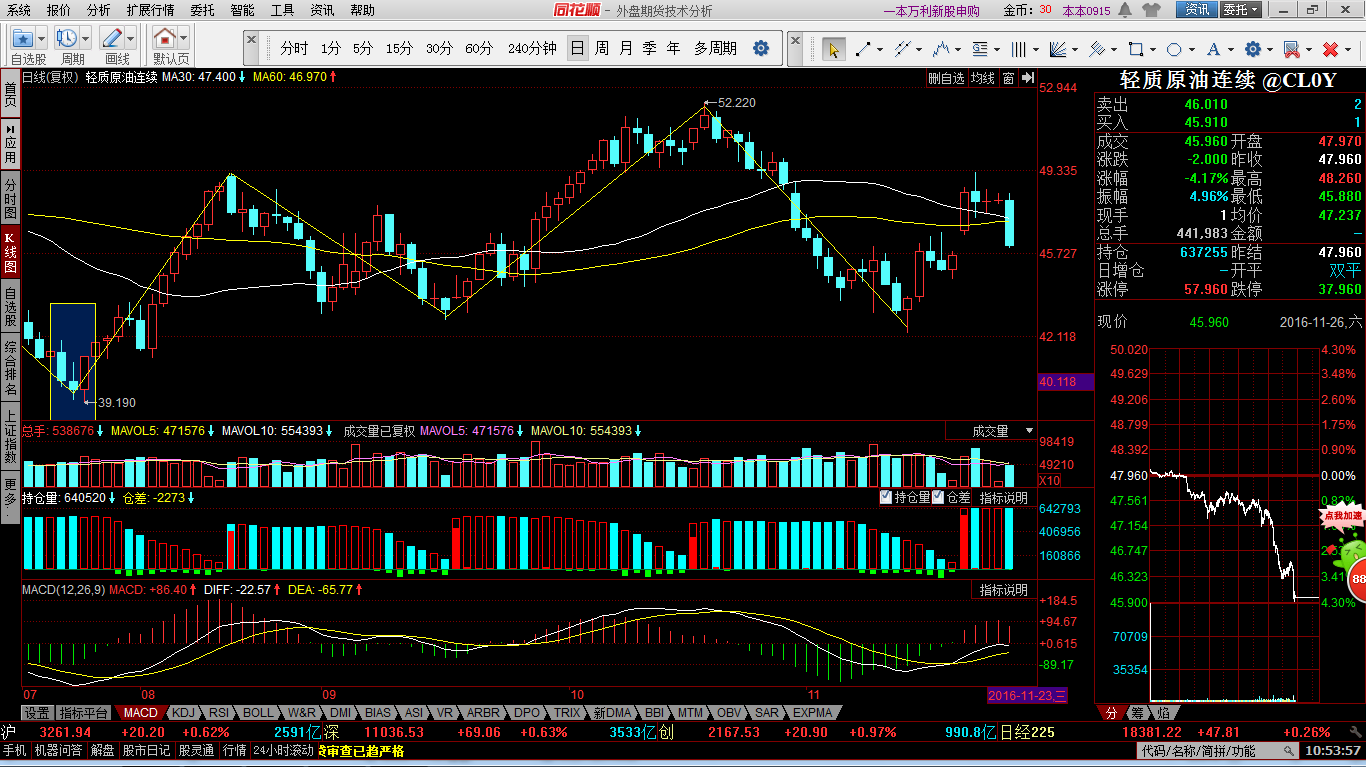Screen dimensions: 1366x767
Task: Toggle the 仓差 checkbox
Action: click(x=938, y=497)
